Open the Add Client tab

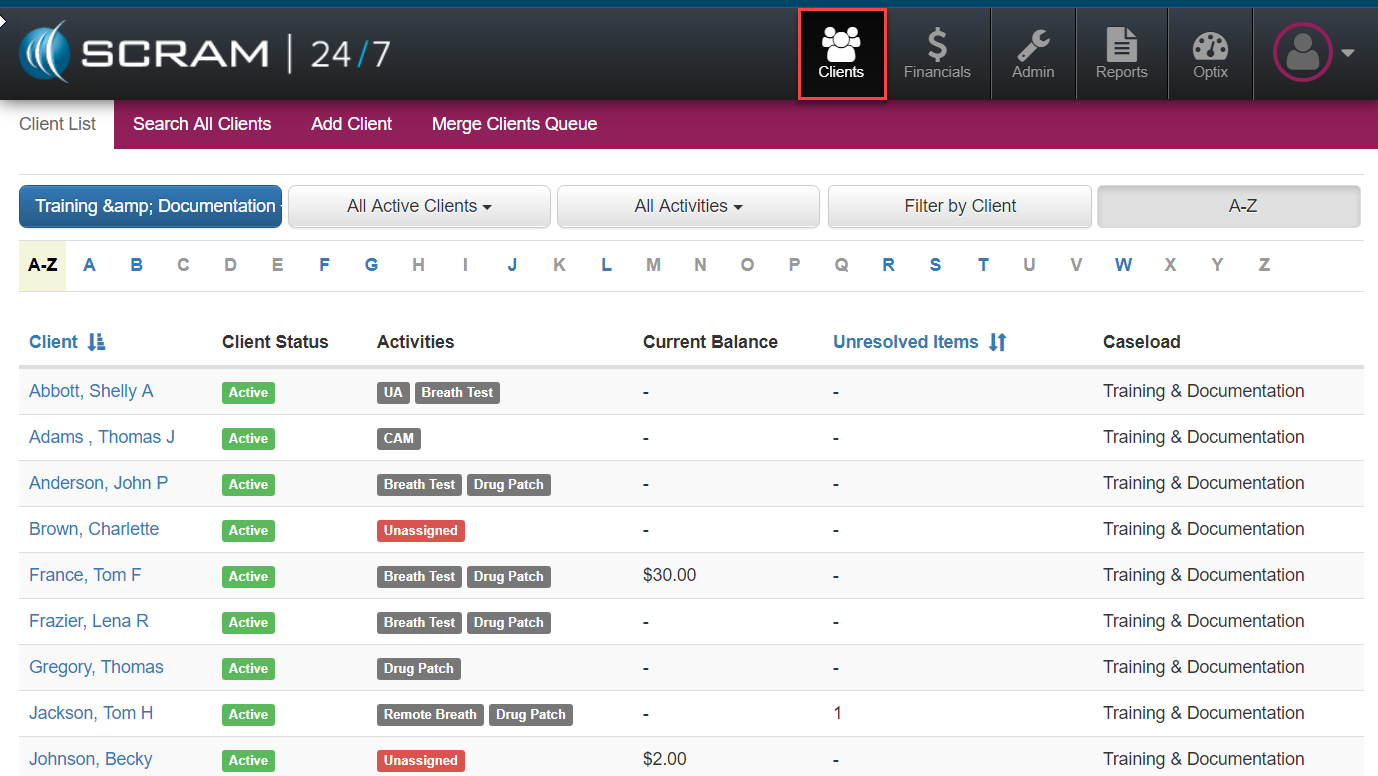coord(351,124)
